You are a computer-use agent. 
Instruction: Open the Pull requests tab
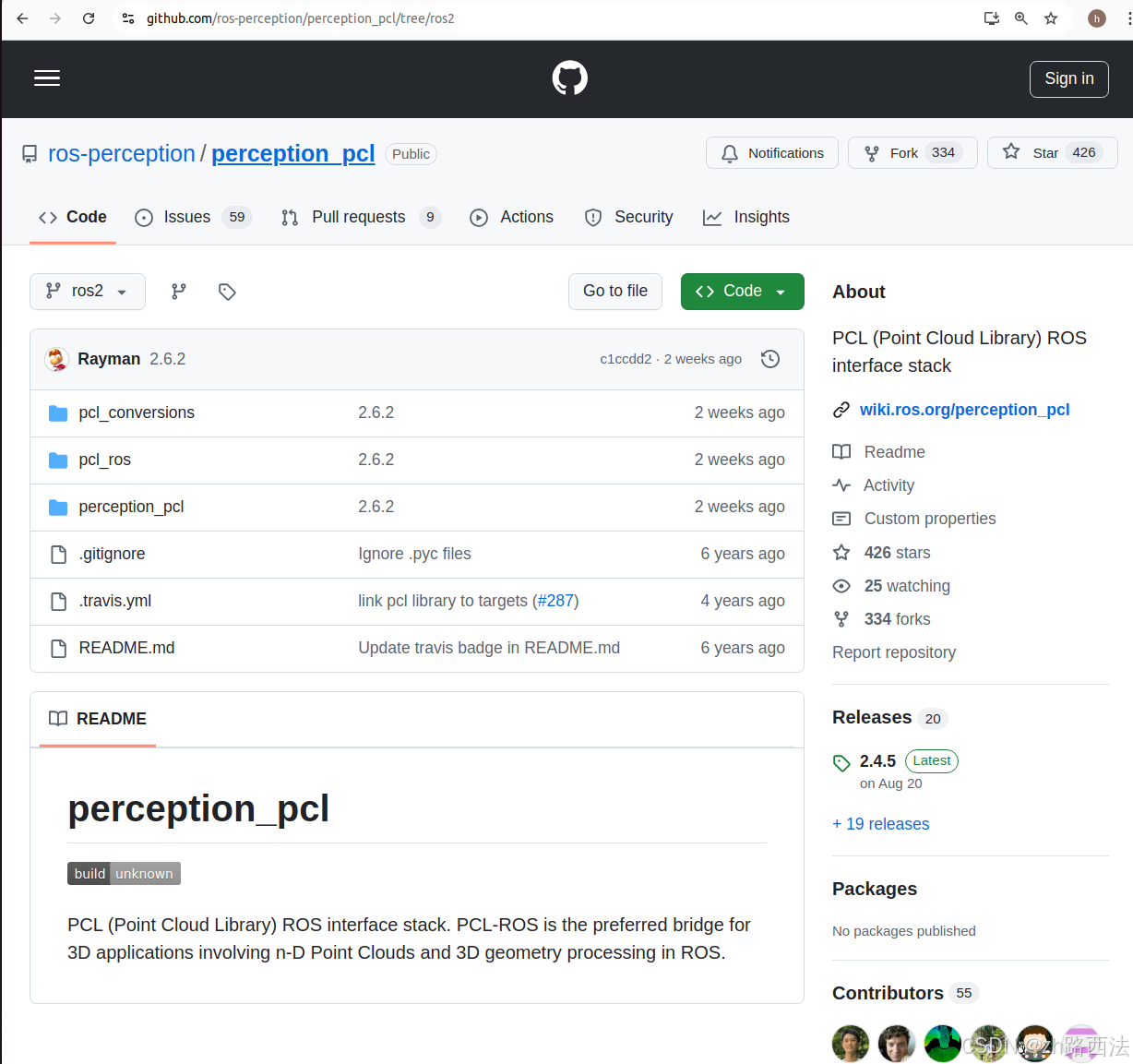[x=361, y=218]
